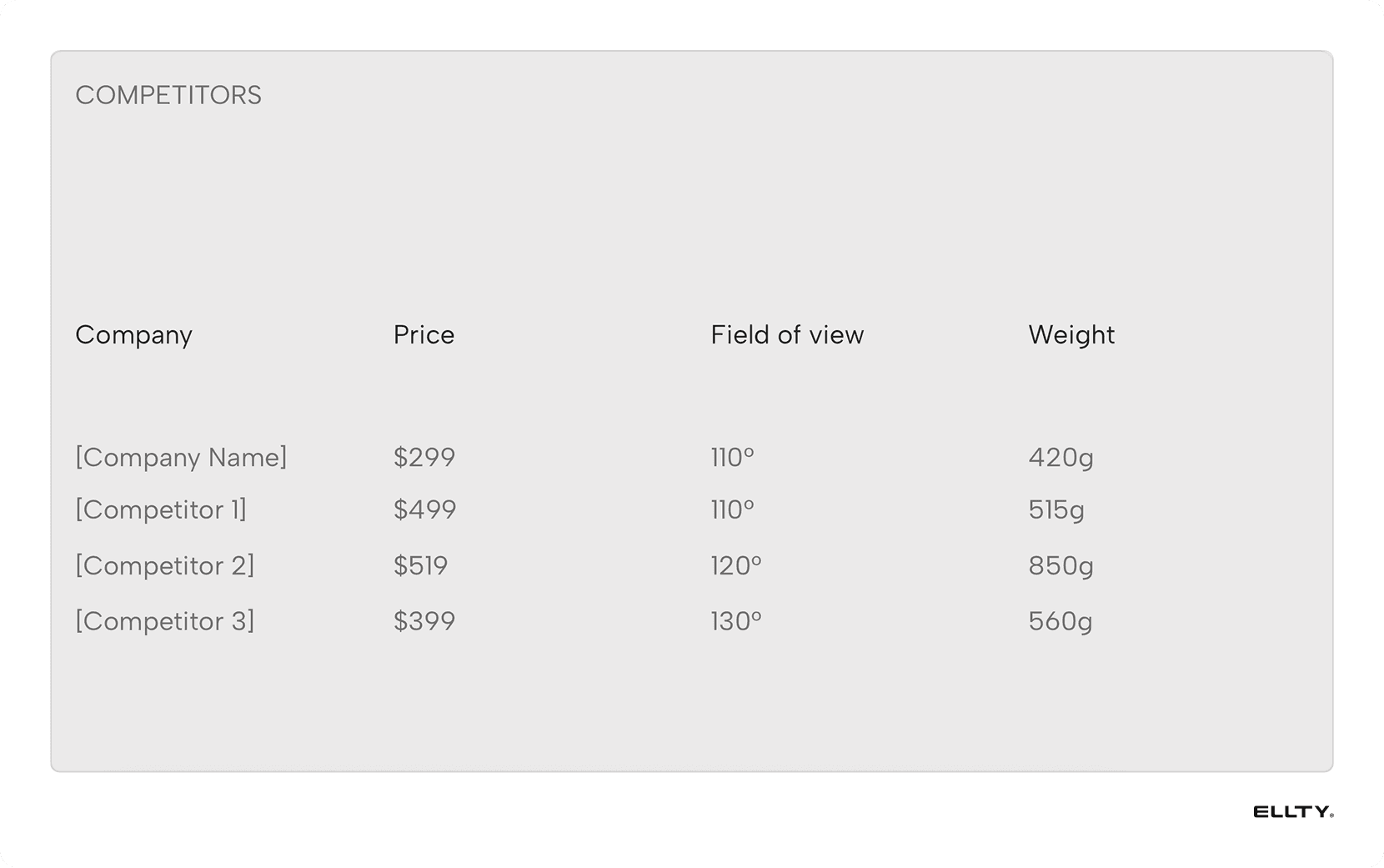Click the Price column header
The width and height of the screenshot is (1384, 868).
pyautogui.click(x=424, y=334)
